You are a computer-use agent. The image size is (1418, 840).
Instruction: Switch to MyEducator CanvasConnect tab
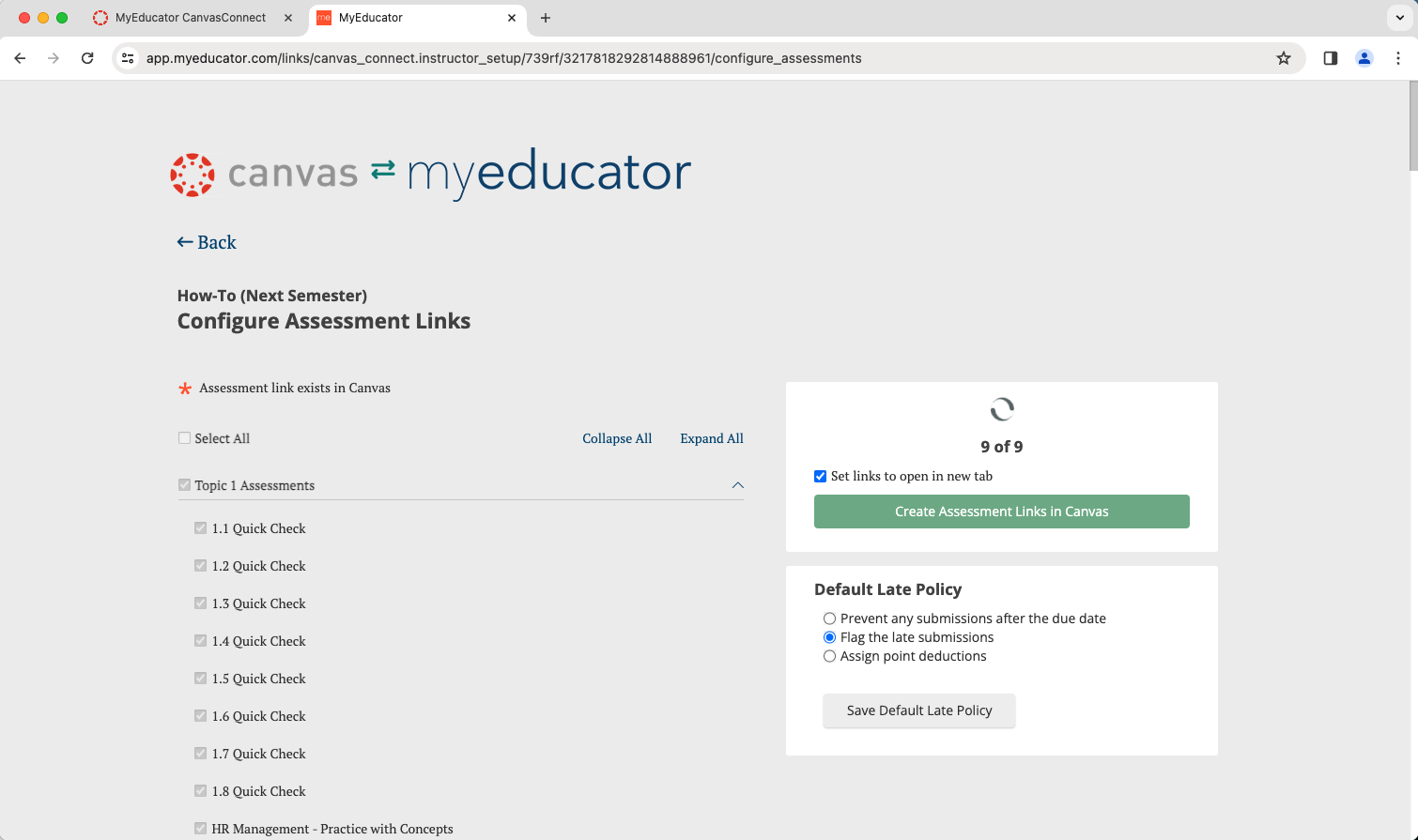click(191, 18)
